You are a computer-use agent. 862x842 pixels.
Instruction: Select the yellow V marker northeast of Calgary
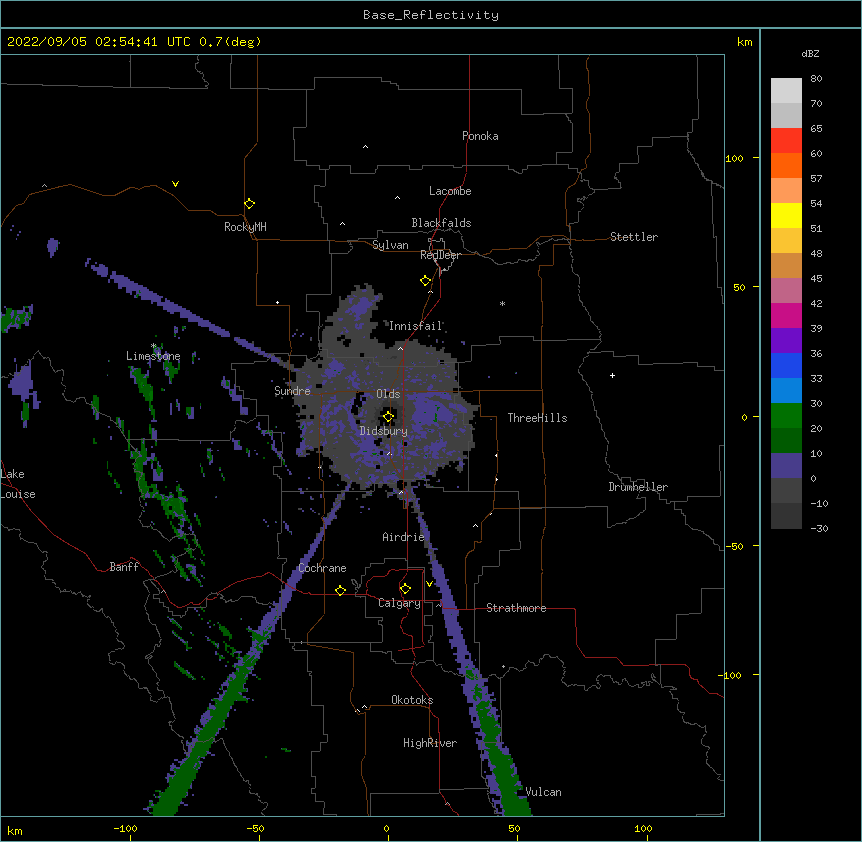point(429,584)
